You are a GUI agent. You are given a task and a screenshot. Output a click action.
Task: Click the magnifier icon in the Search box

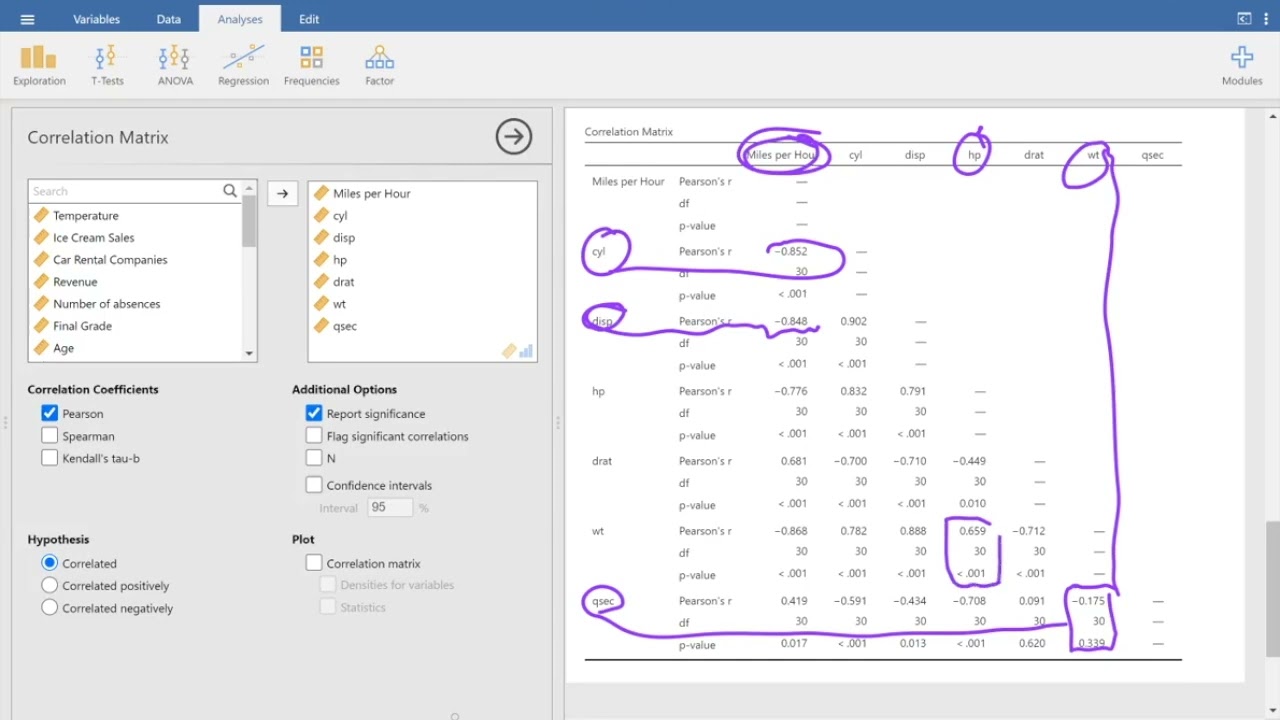click(230, 190)
